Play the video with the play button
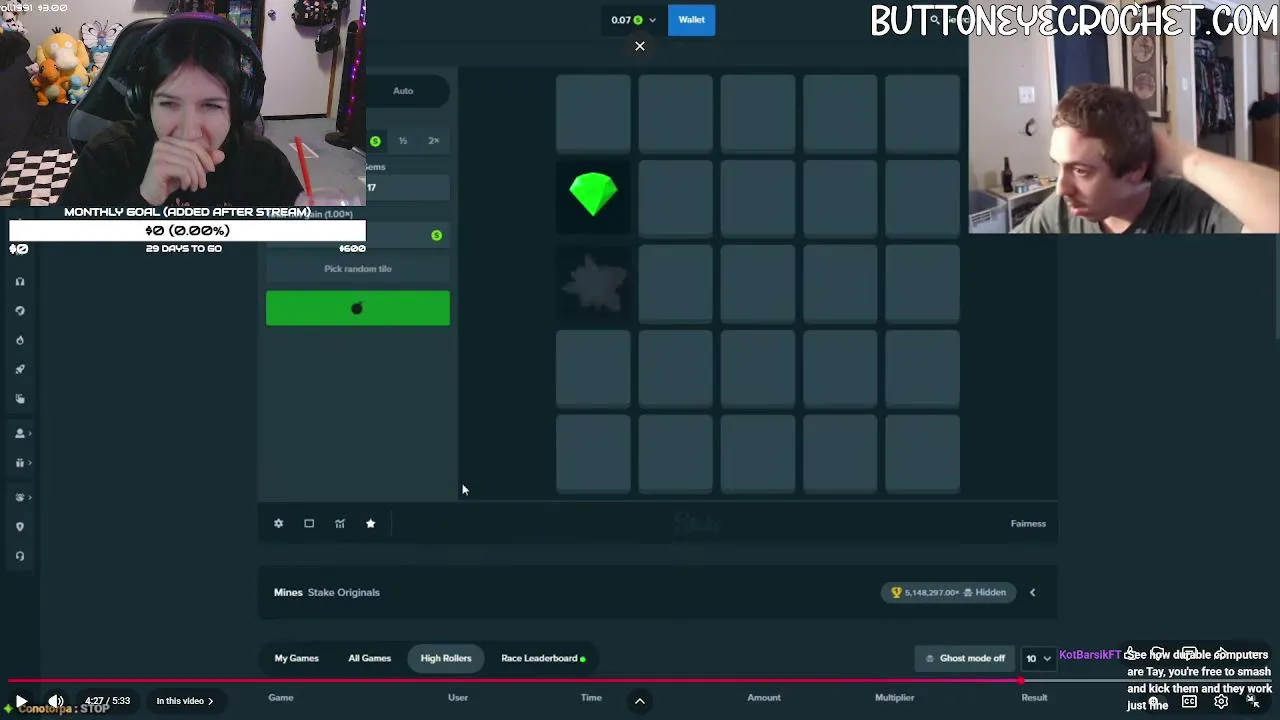This screenshot has height=720, width=1280. (x=21, y=702)
